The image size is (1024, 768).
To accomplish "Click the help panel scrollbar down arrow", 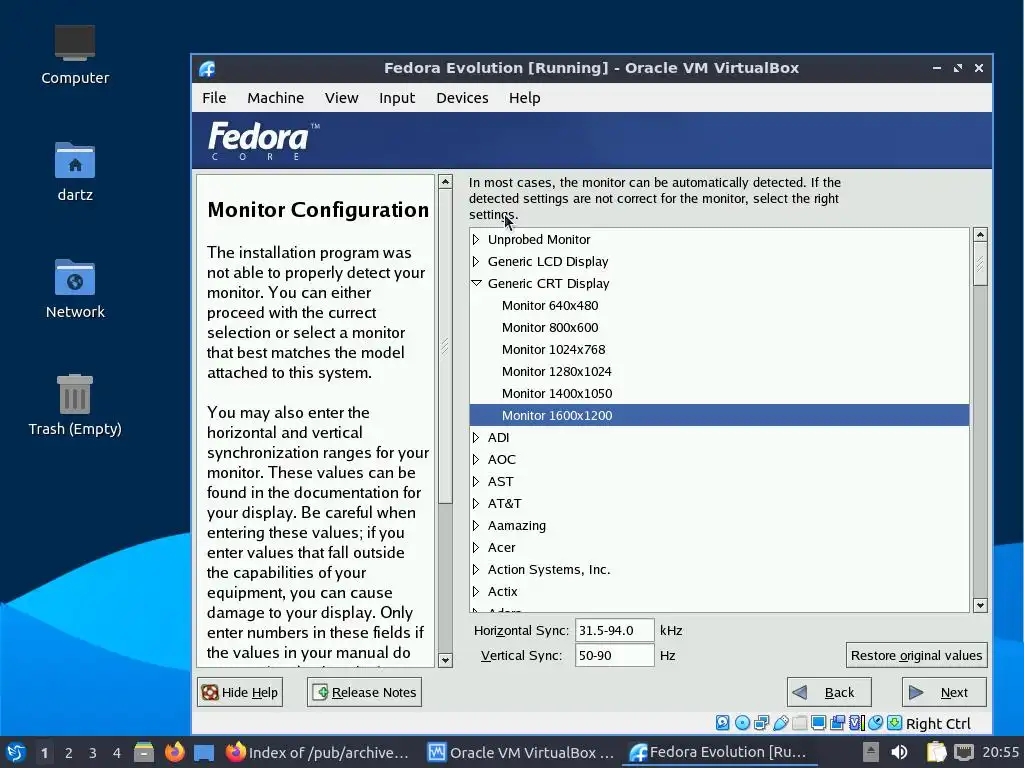I will (x=445, y=660).
